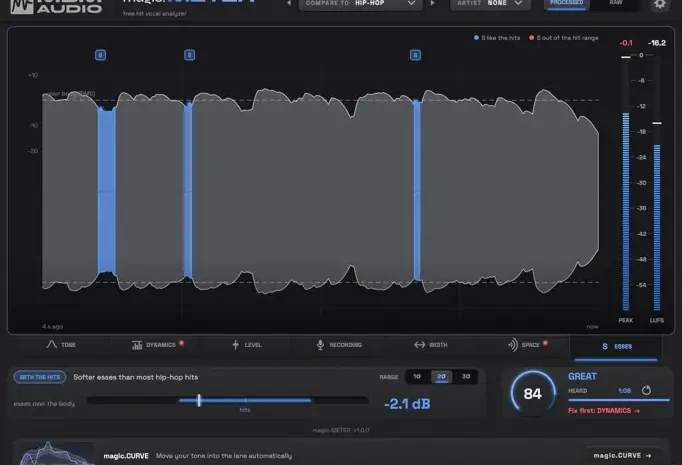Screen dimensions: 682x465
Task: Click the 1:08 heard time value
Action: [x=624, y=391]
